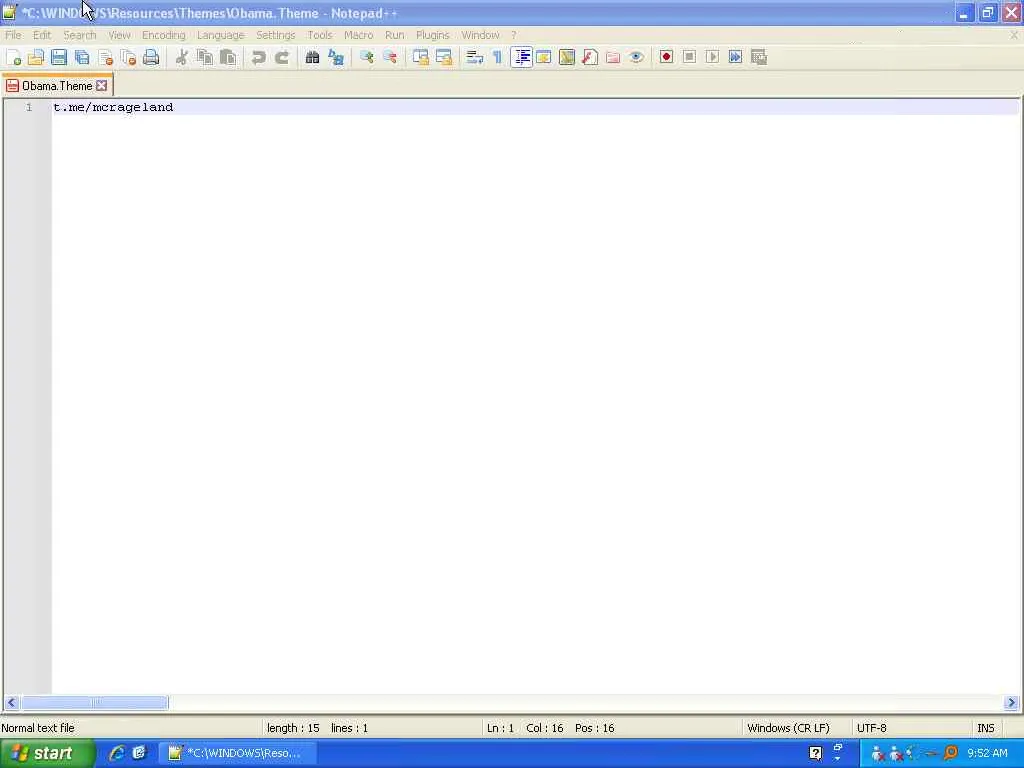The height and width of the screenshot is (768, 1024).
Task: Open the View menu
Action: point(120,35)
